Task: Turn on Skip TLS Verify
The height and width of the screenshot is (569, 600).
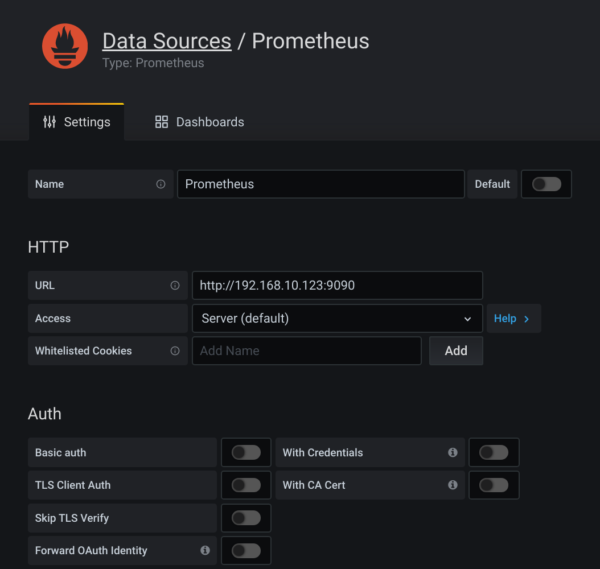Action: [246, 518]
